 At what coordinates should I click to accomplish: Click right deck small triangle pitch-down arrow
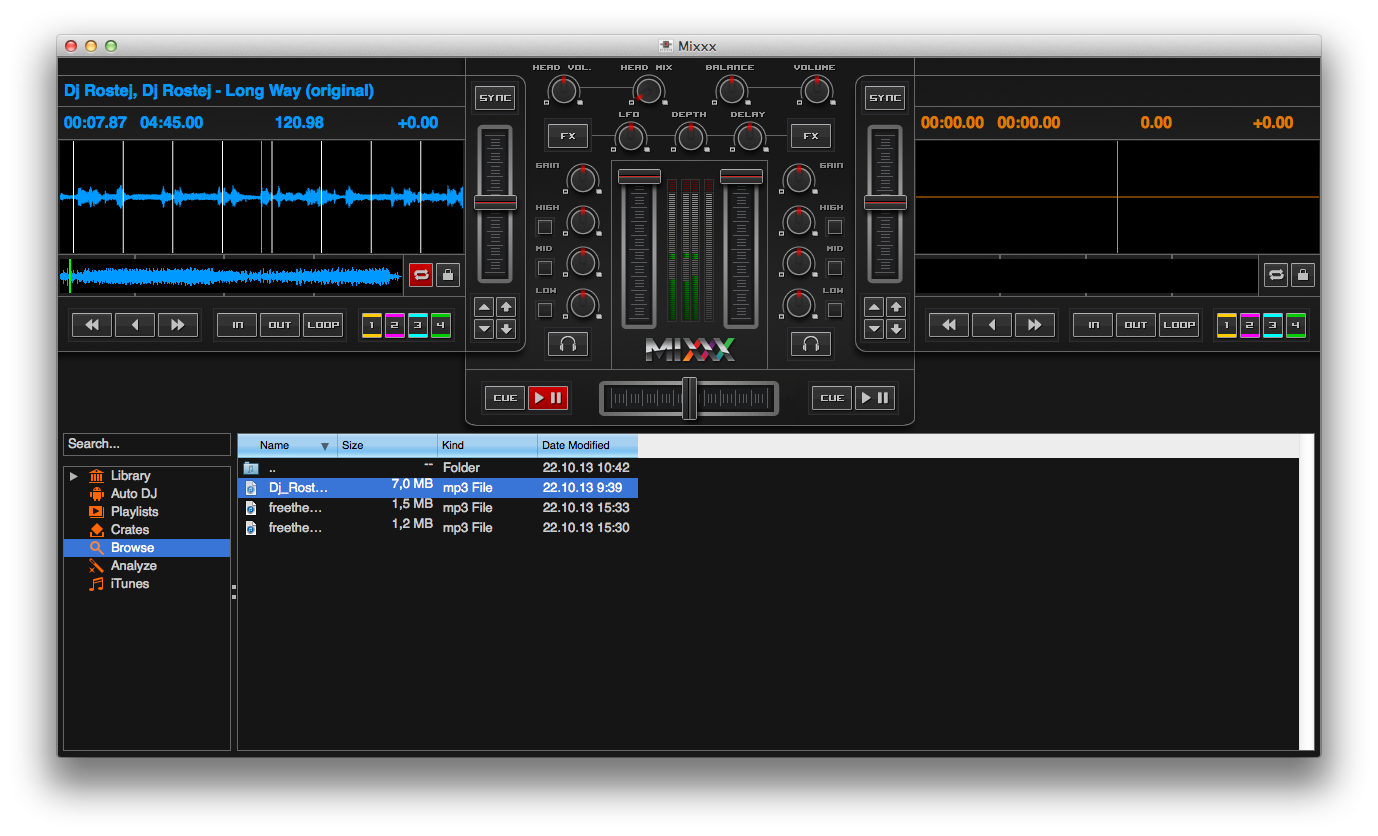click(x=874, y=328)
